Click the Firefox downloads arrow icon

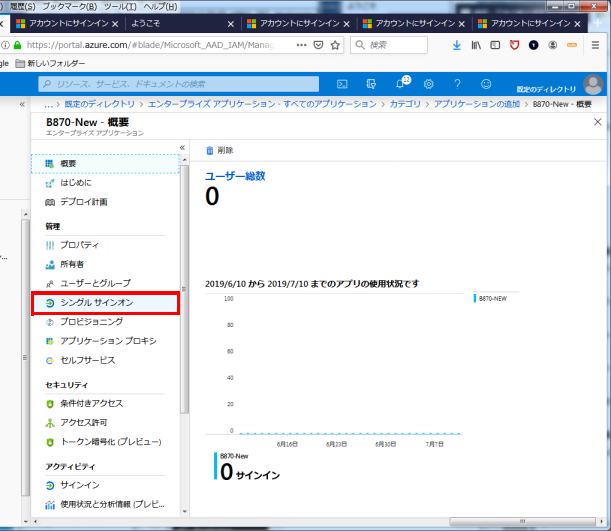point(457,46)
